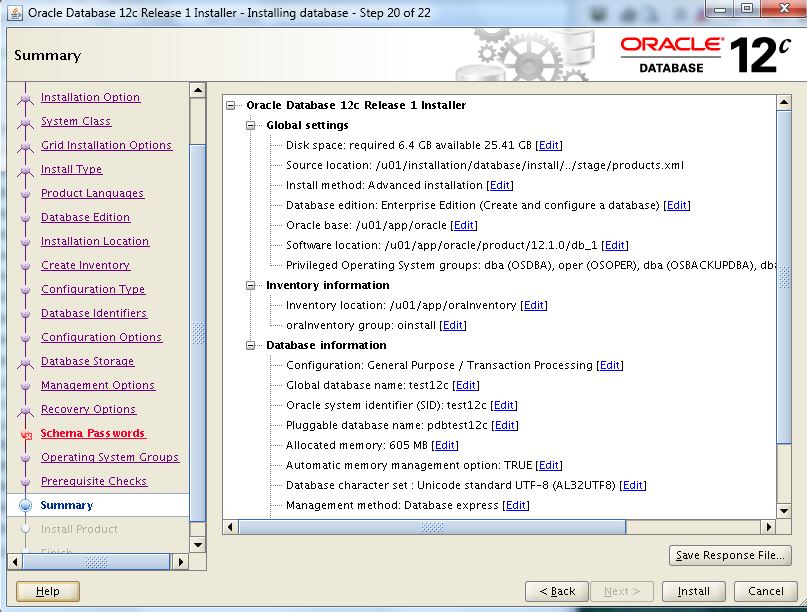The image size is (807, 612).
Task: Edit the Global database name test12c
Action: [466, 386]
